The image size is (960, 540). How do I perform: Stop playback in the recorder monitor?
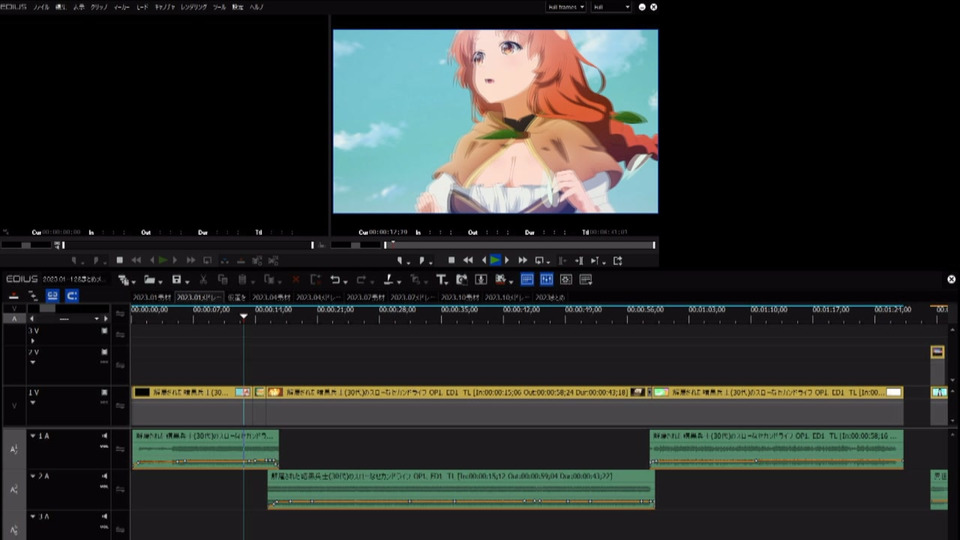(452, 261)
